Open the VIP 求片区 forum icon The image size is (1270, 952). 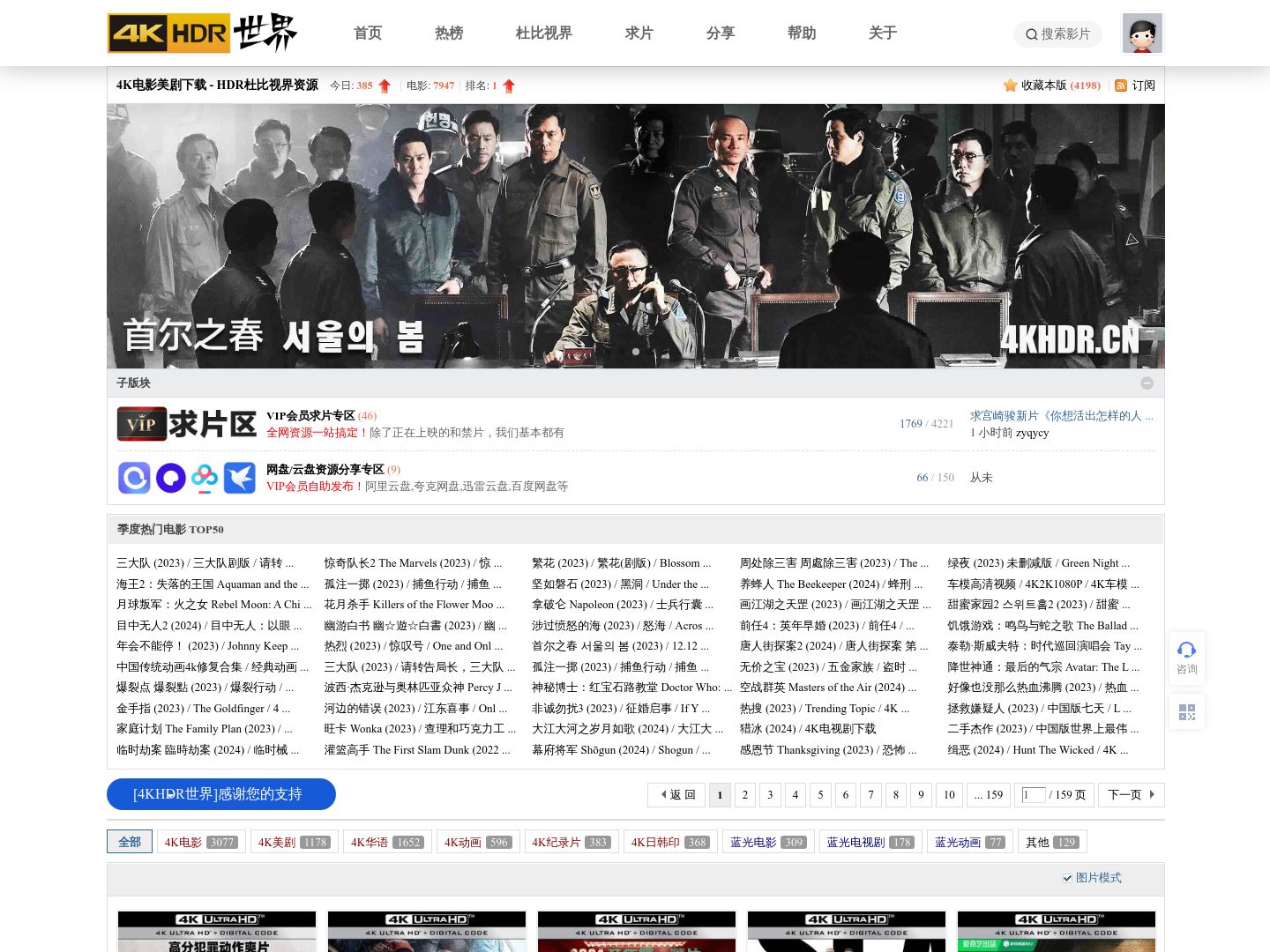pyautogui.click(x=187, y=424)
